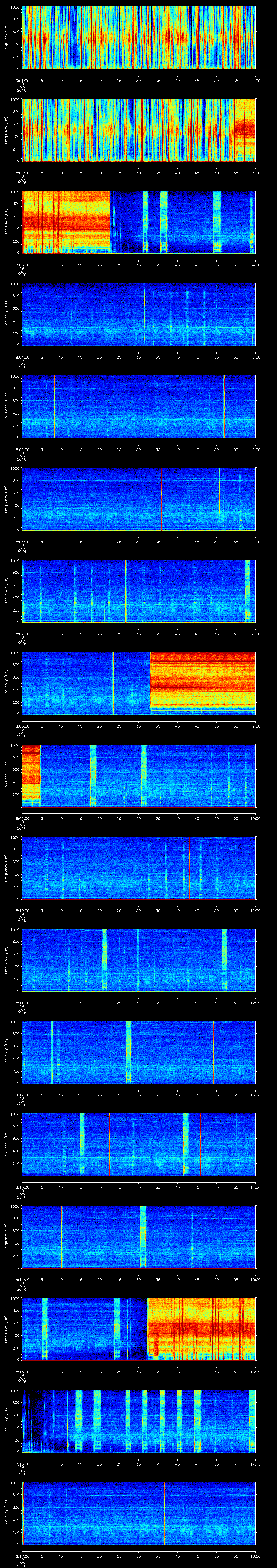Click the spectrogram panel starting at 8:08:00
This screenshot has height=1568, width=277.
[x=139, y=683]
